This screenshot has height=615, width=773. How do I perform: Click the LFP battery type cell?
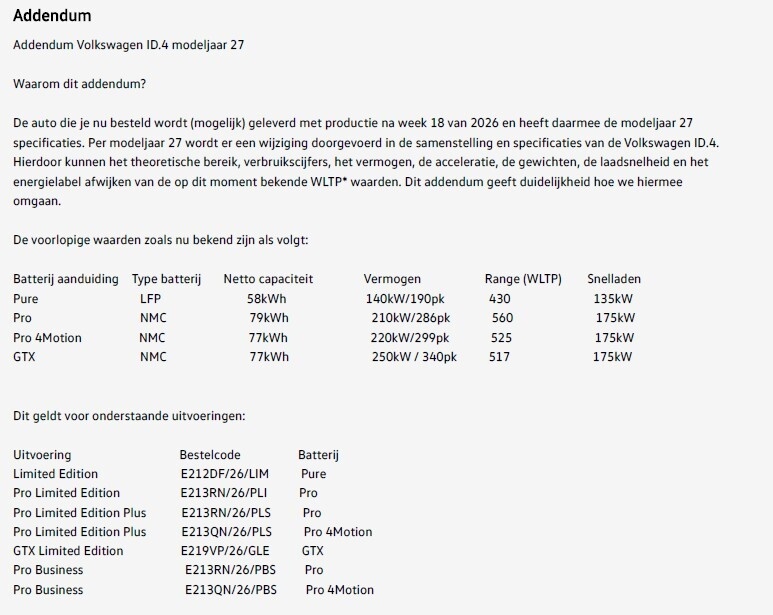(x=150, y=299)
